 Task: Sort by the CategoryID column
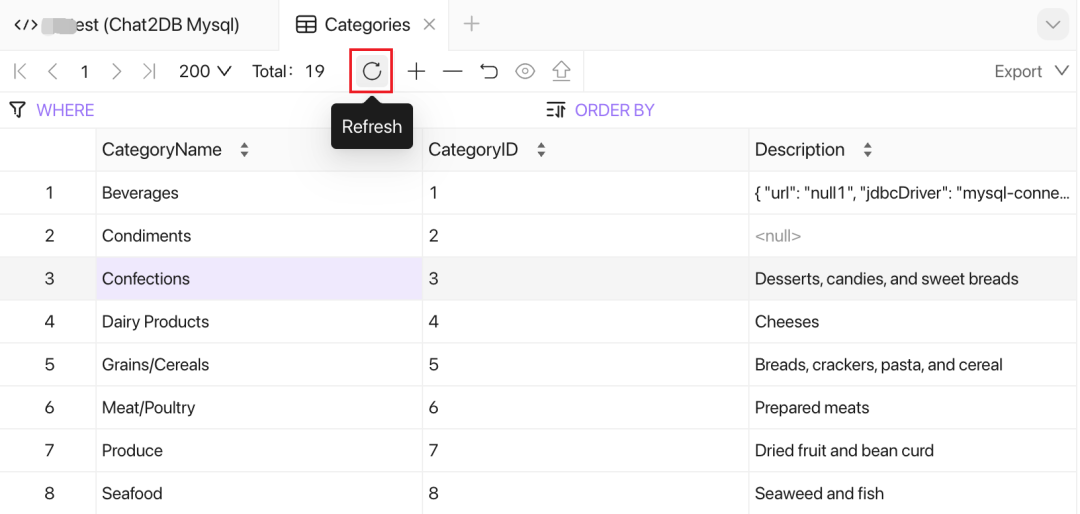pos(541,150)
